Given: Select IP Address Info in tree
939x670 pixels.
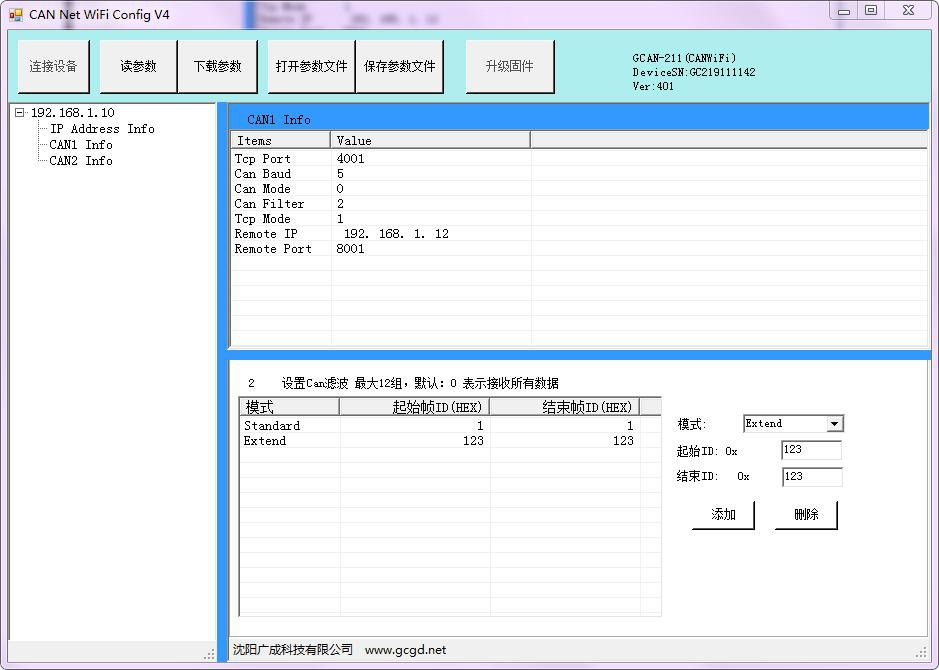Looking at the screenshot, I should [102, 129].
